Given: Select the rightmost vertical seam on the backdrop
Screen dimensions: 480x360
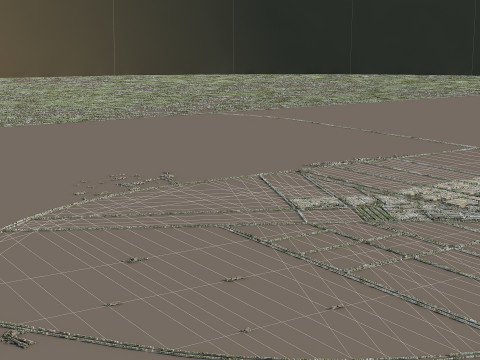Looking at the screenshot, I should [475, 37].
